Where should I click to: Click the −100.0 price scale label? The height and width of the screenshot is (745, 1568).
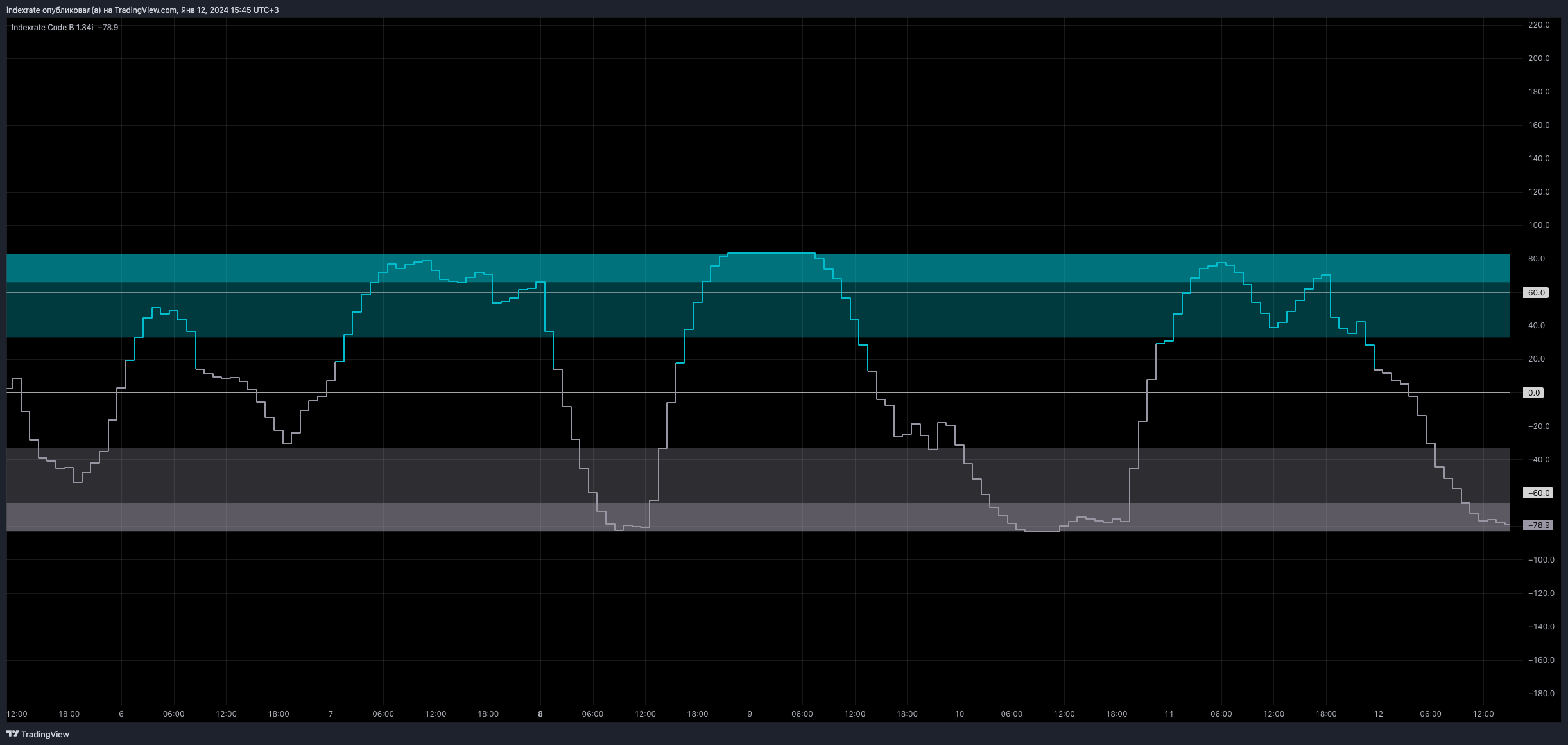1541,560
